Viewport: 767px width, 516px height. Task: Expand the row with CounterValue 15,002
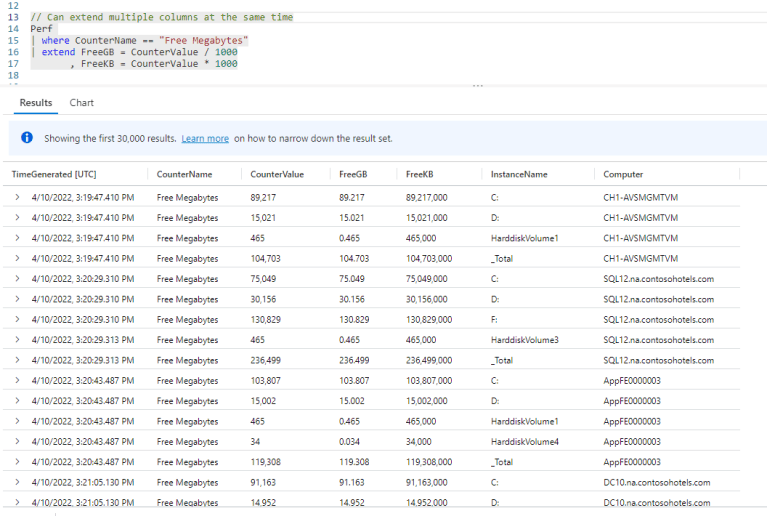(x=17, y=401)
